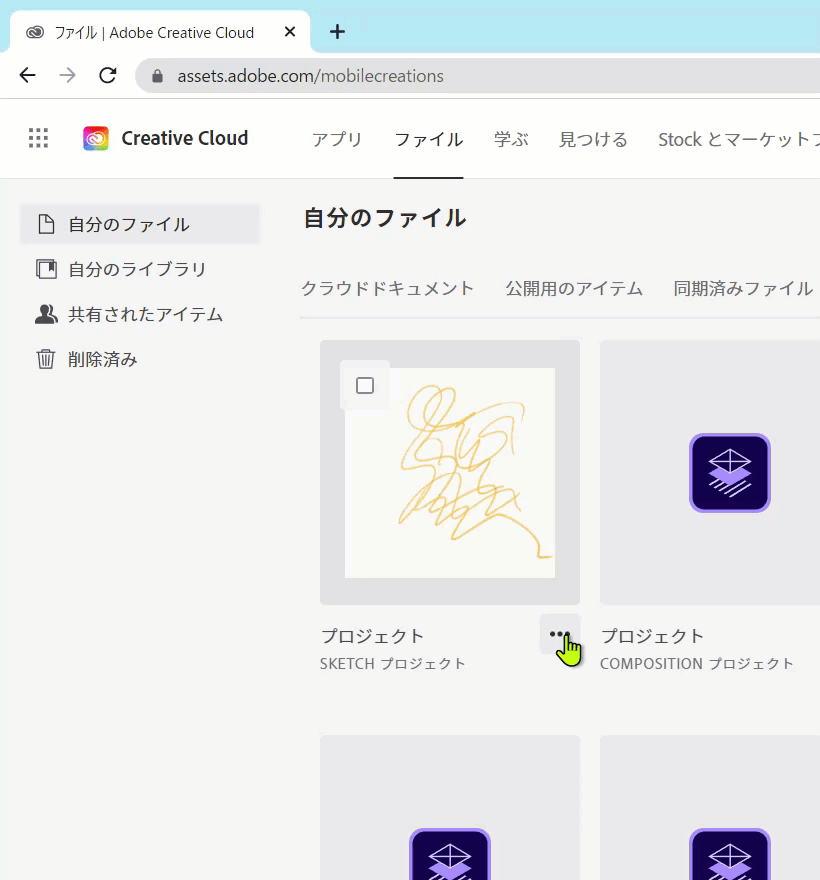Click the lock icon in address bar
The image size is (820, 880).
[158, 76]
